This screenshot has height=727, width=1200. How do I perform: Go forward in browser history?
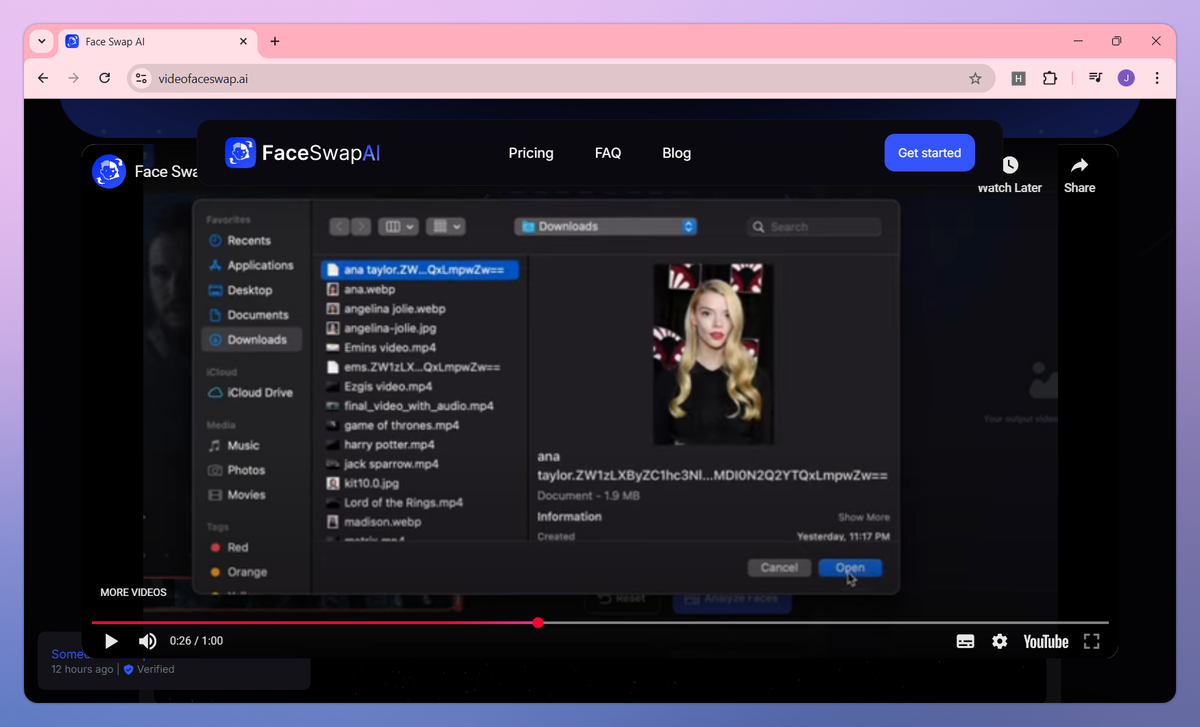(x=73, y=78)
